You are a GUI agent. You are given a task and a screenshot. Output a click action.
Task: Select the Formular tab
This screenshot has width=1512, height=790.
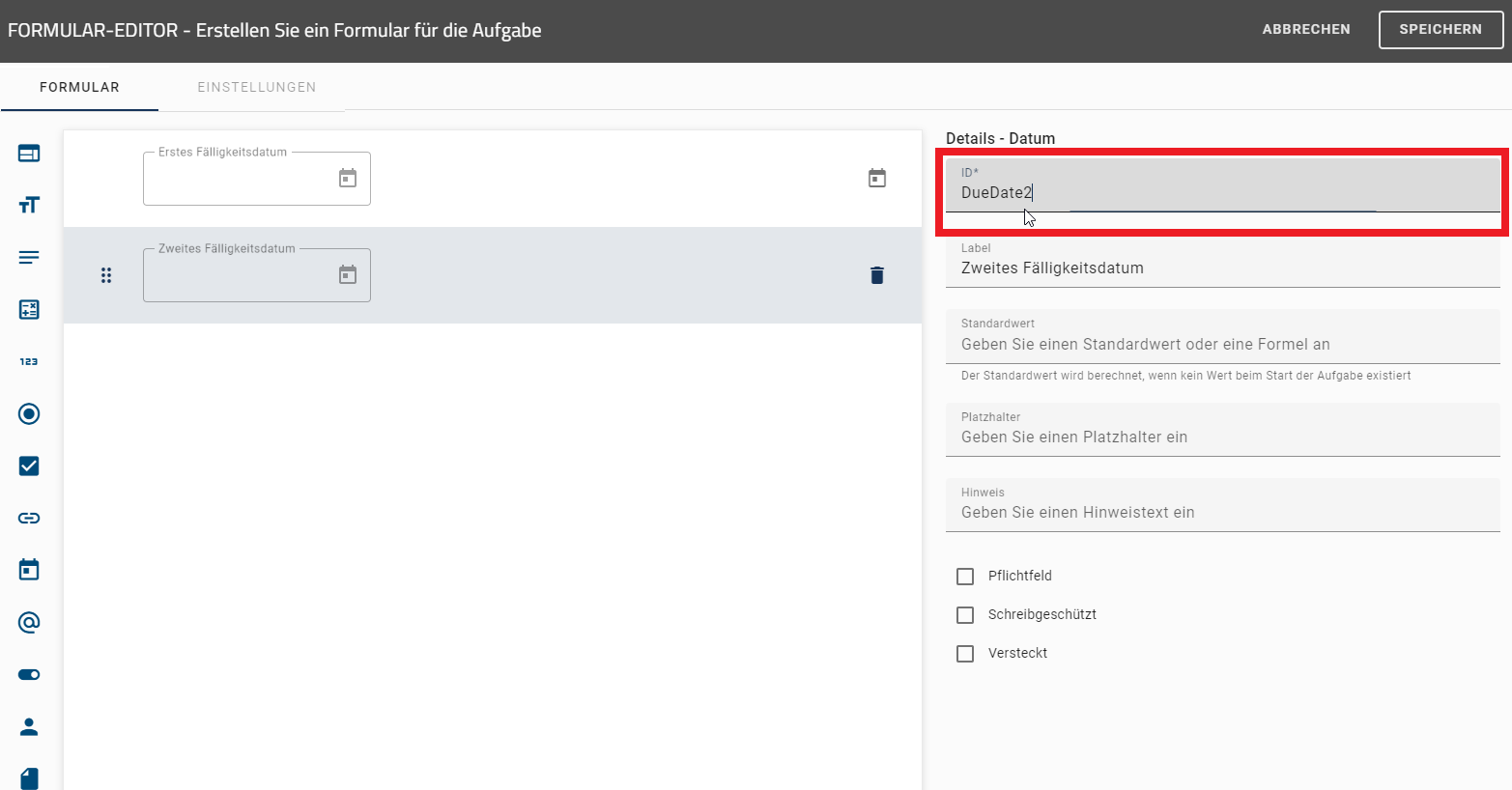[78, 86]
